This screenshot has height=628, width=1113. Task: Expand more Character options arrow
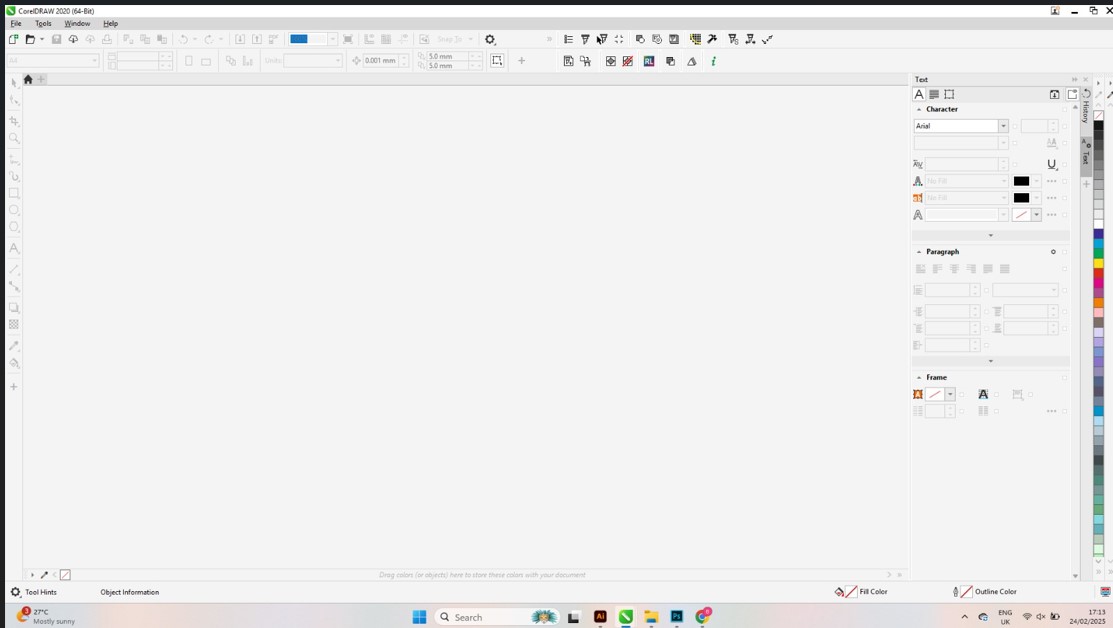tap(991, 235)
